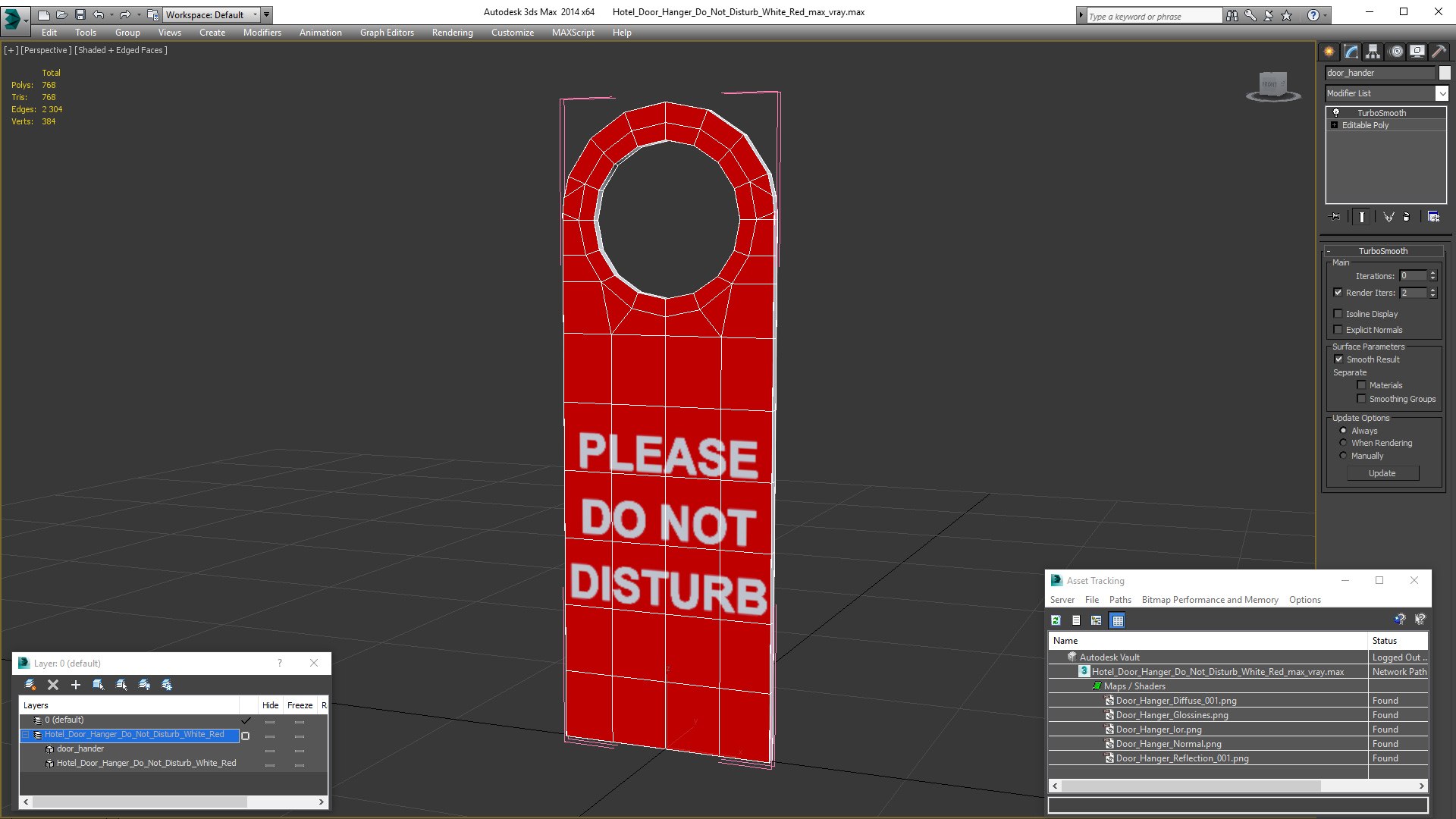Toggle TurboSmooth lightbulb in modifier stack
This screenshot has width=1456, height=819.
pyautogui.click(x=1336, y=112)
